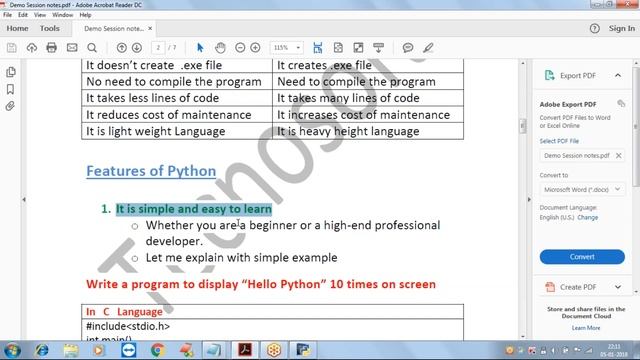Remove selected Demo Session notes.pdf file

(619, 156)
